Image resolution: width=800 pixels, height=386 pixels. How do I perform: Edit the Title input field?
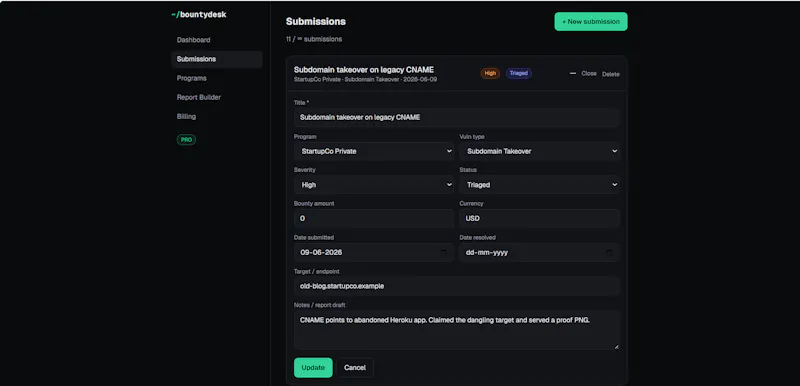pyautogui.click(x=457, y=117)
